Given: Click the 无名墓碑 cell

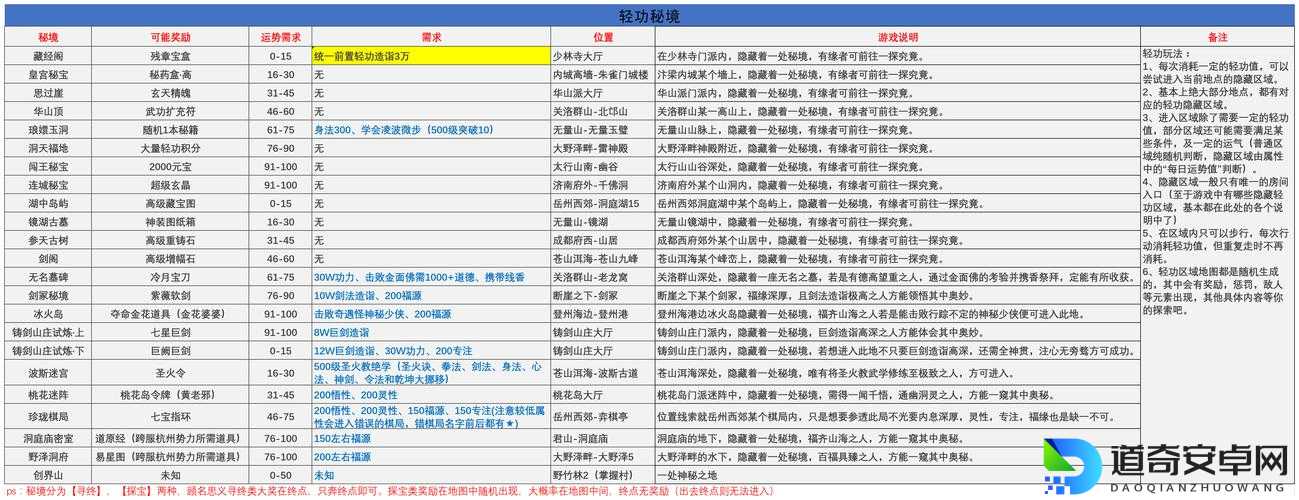Looking at the screenshot, I should pos(48,277).
